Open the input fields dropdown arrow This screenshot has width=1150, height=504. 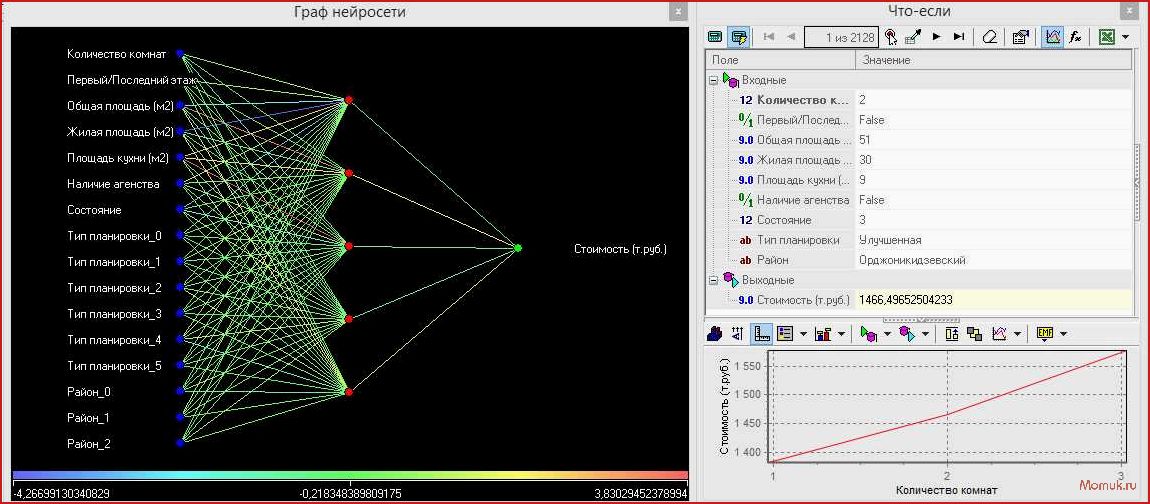pyautogui.click(x=887, y=335)
